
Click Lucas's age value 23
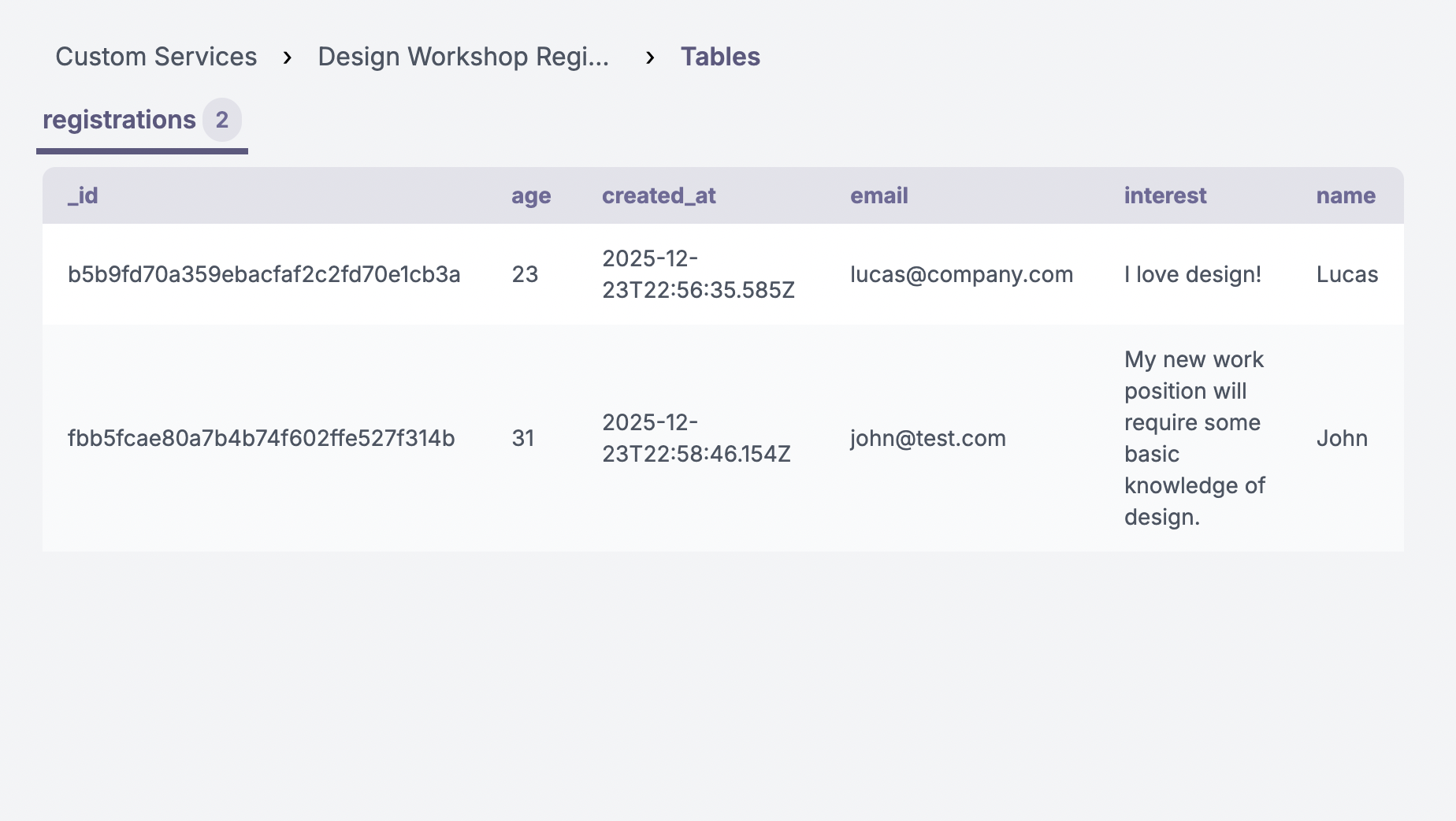click(525, 274)
